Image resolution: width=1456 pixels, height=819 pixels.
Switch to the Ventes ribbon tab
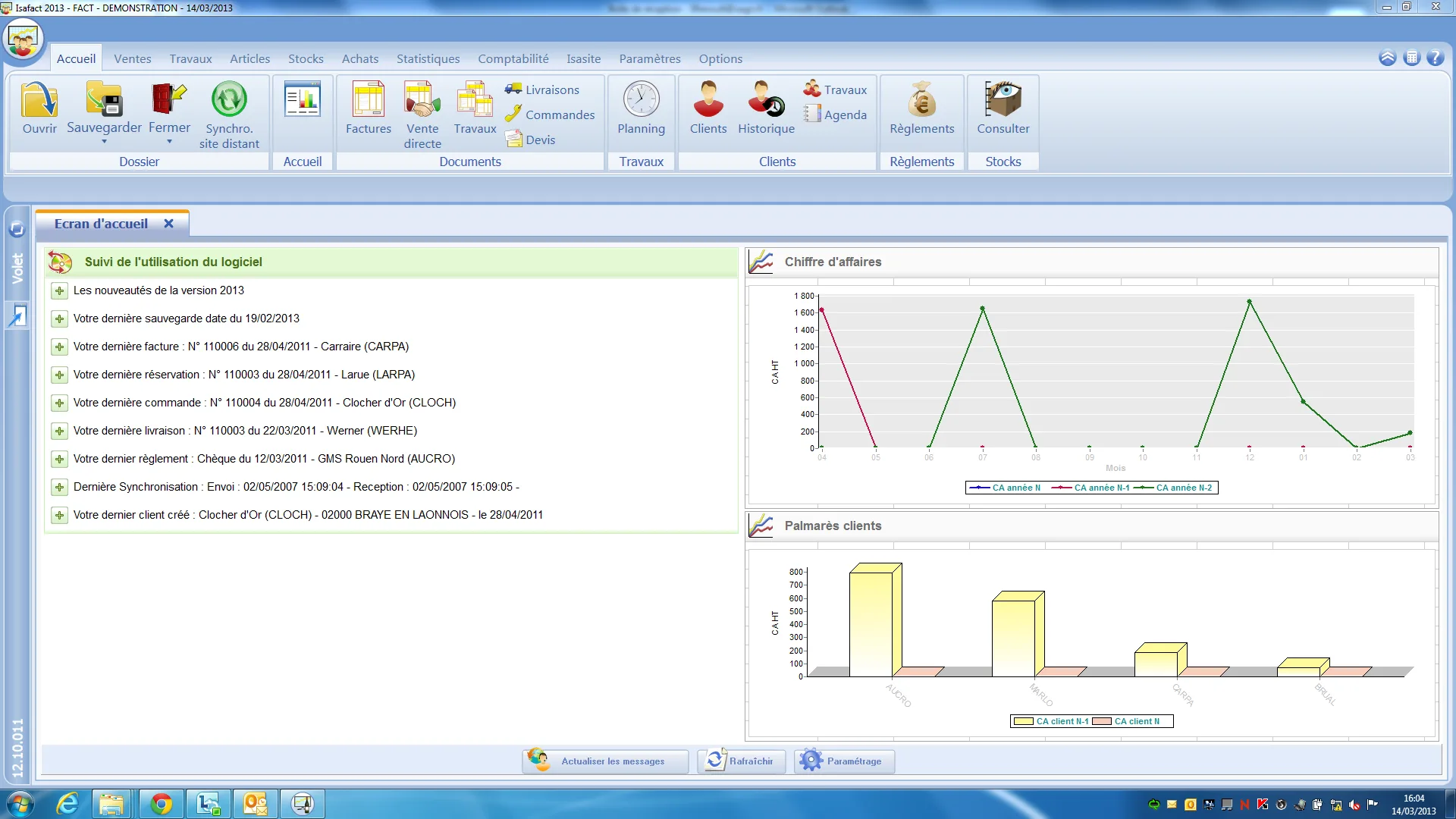pyautogui.click(x=133, y=58)
